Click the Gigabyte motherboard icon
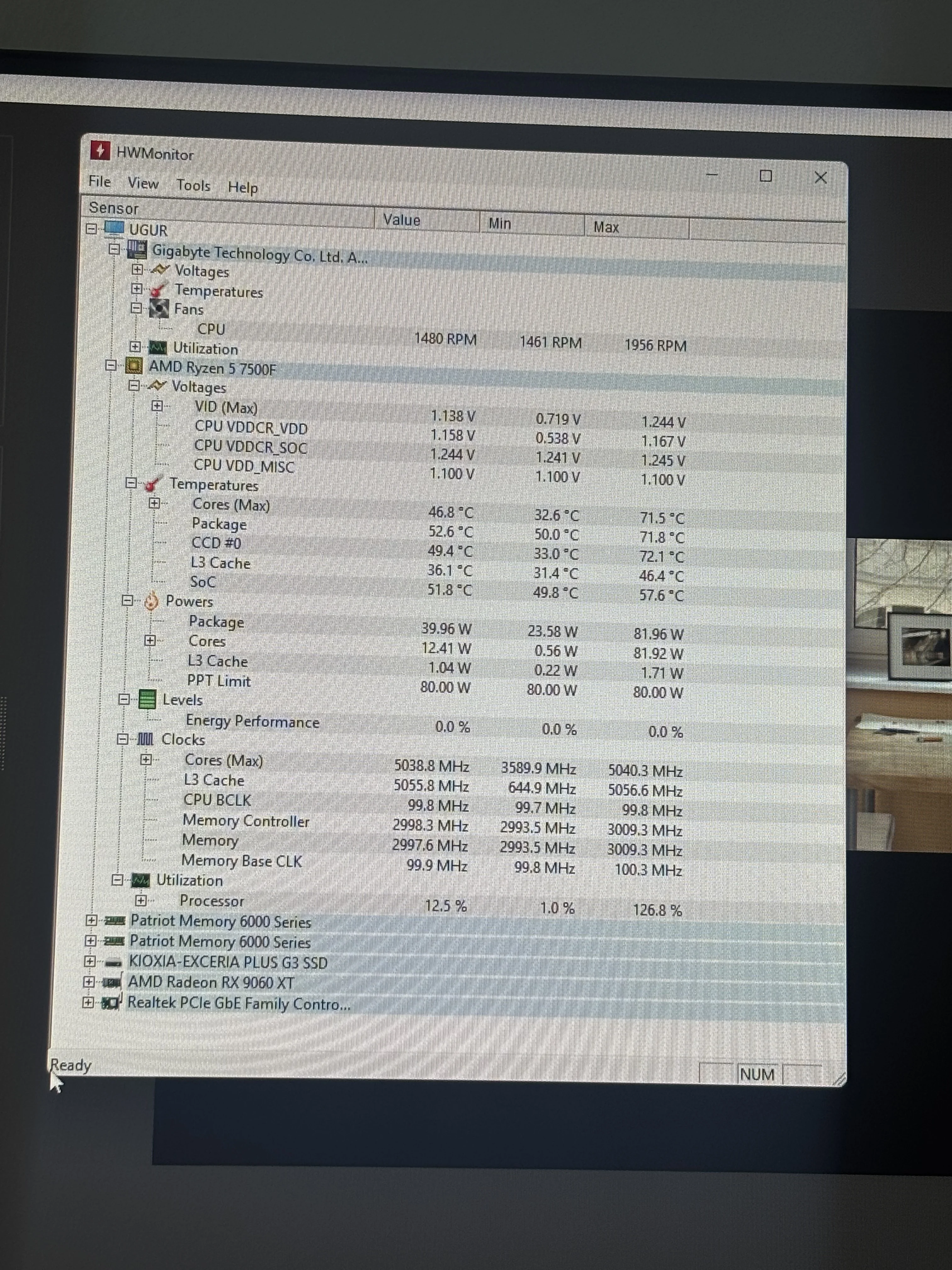The height and width of the screenshot is (1270, 952). point(137,250)
